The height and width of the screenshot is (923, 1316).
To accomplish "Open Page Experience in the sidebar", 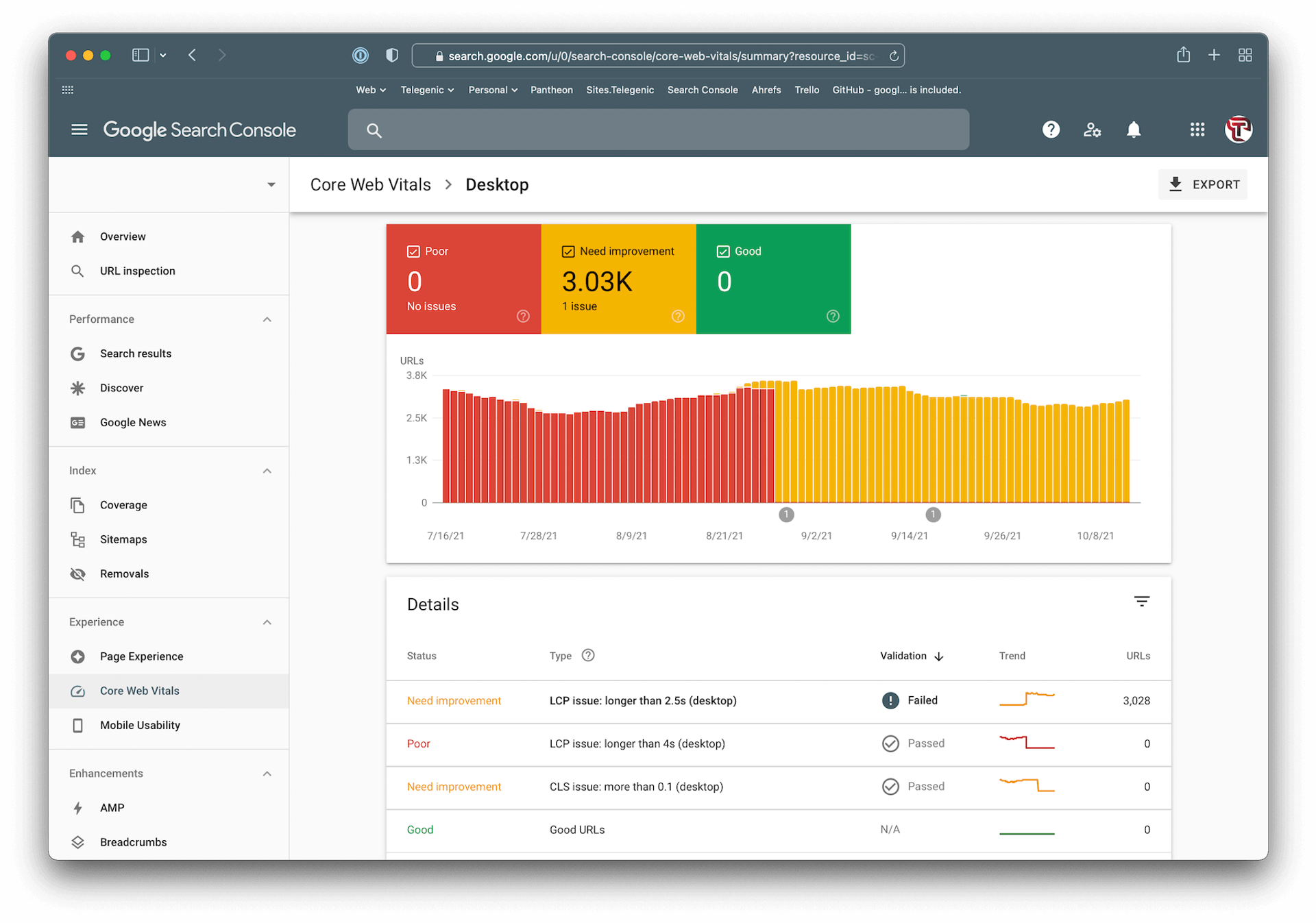I will (x=141, y=656).
